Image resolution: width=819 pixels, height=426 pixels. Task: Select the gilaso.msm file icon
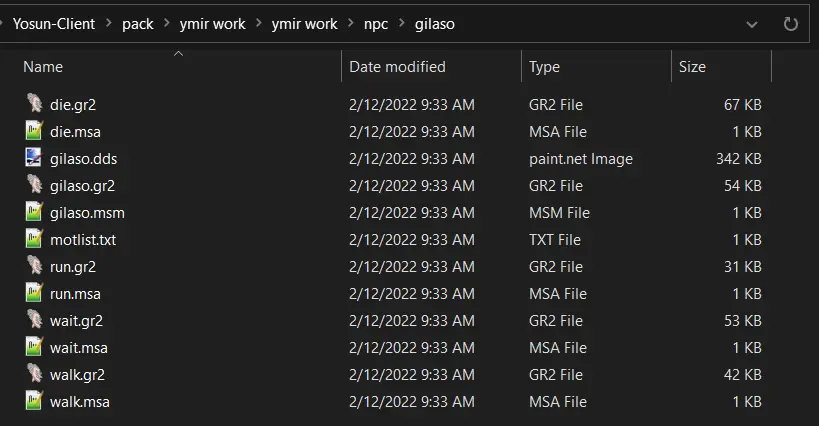point(34,212)
